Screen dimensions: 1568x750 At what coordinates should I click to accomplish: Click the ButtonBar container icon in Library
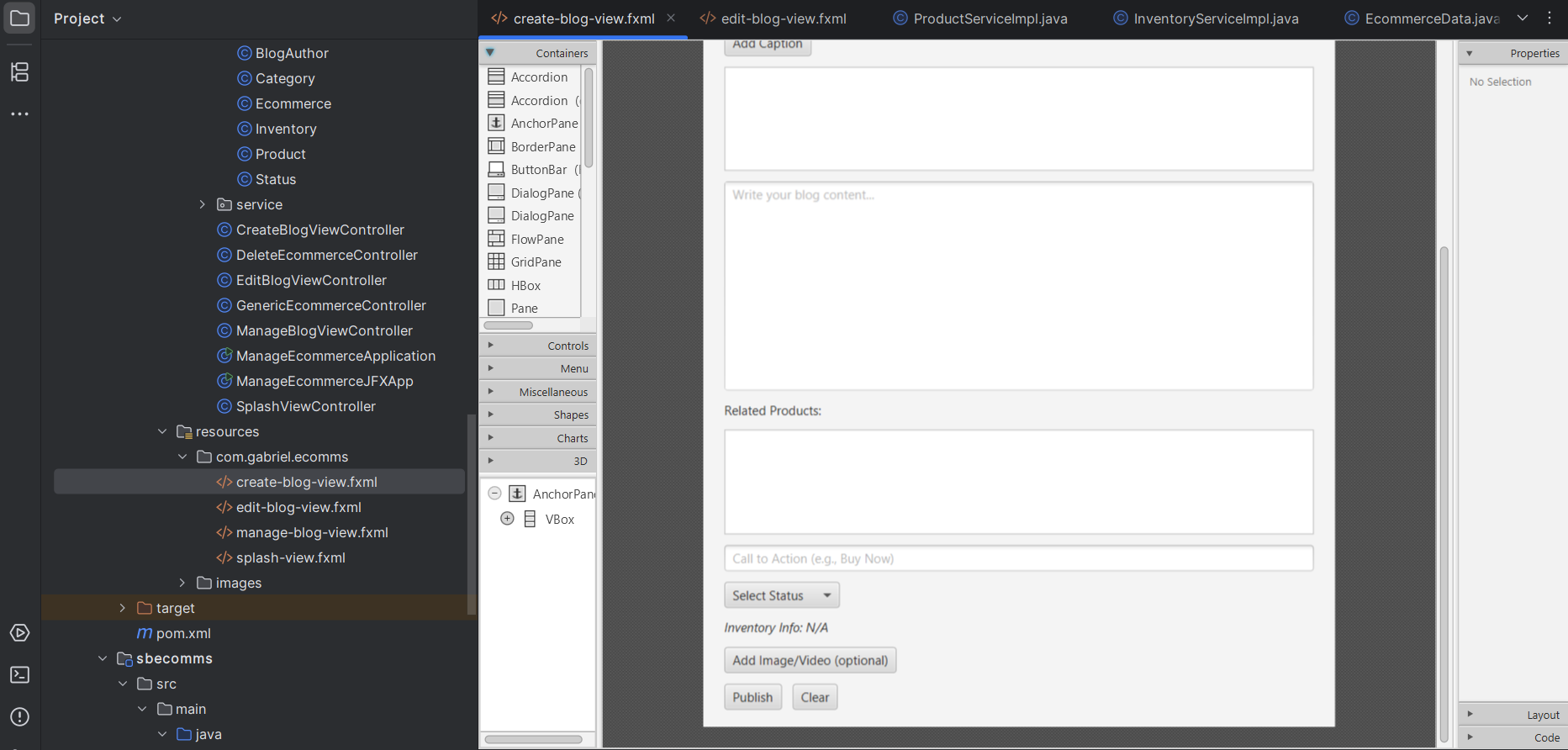(497, 169)
